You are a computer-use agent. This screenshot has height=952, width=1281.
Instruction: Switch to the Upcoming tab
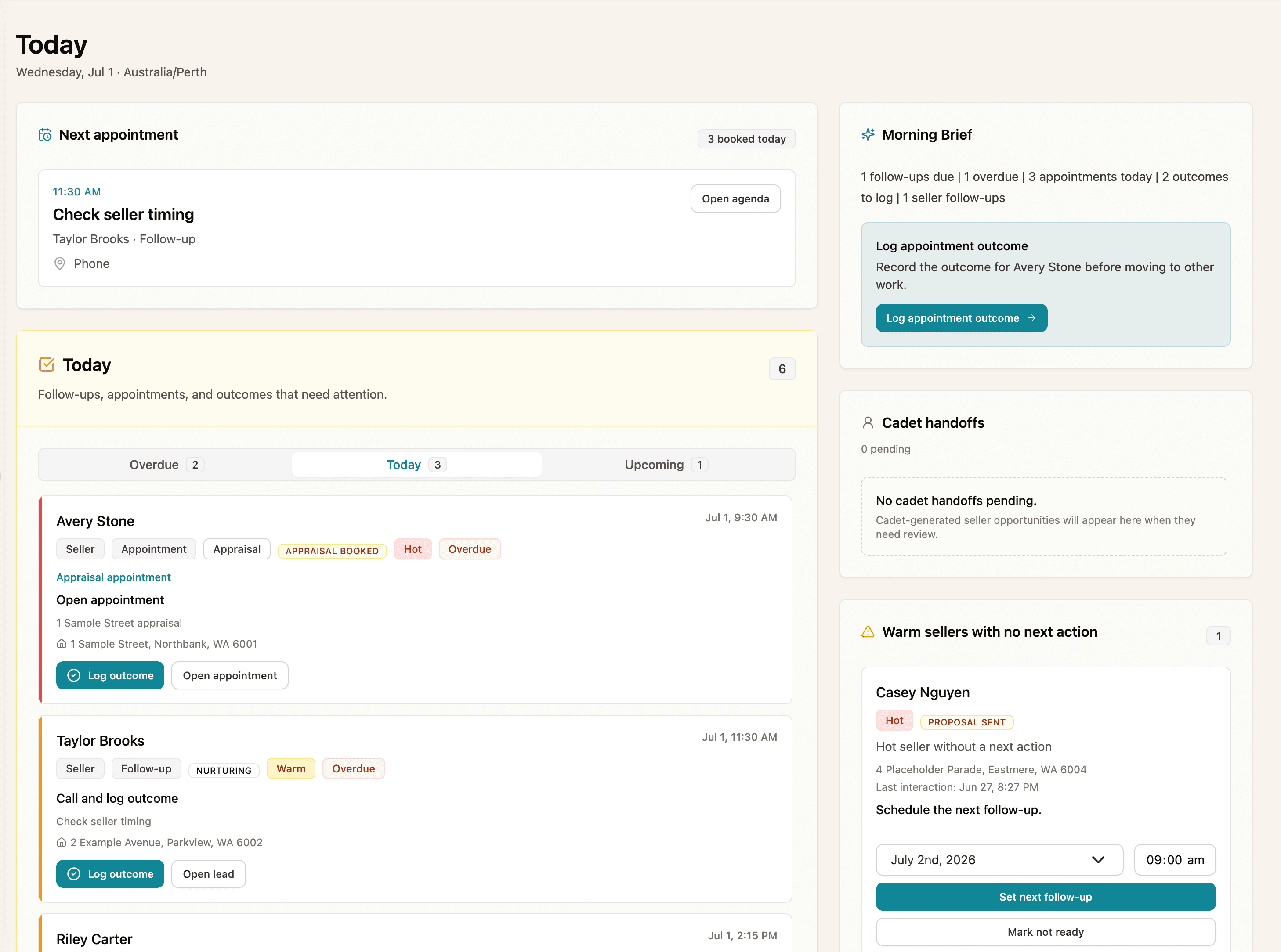(666, 465)
